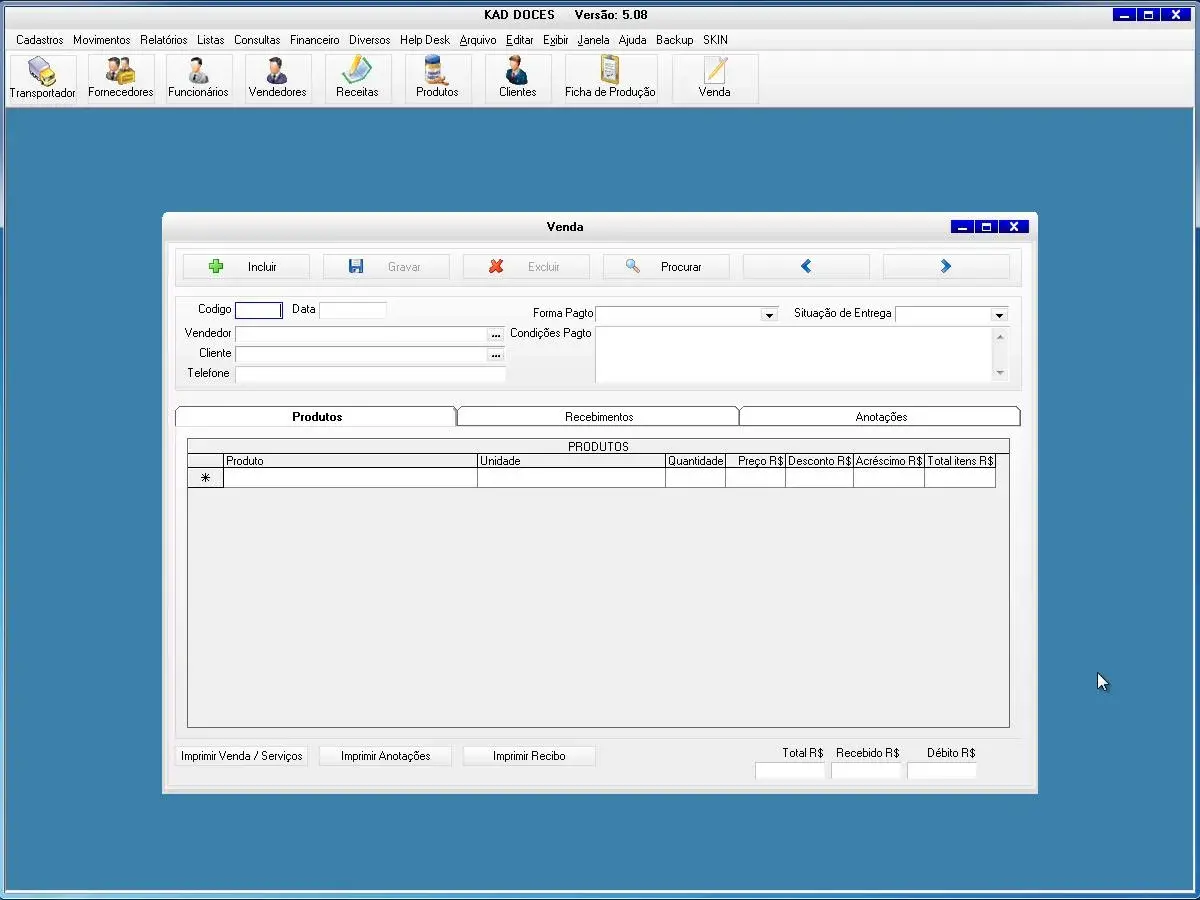Open the Ajuda menu
Viewport: 1200px width, 900px height.
click(x=632, y=40)
